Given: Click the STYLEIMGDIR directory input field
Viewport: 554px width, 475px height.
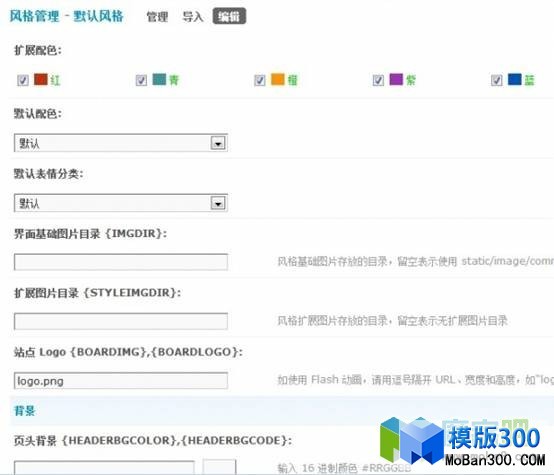Looking at the screenshot, I should coord(120,321).
